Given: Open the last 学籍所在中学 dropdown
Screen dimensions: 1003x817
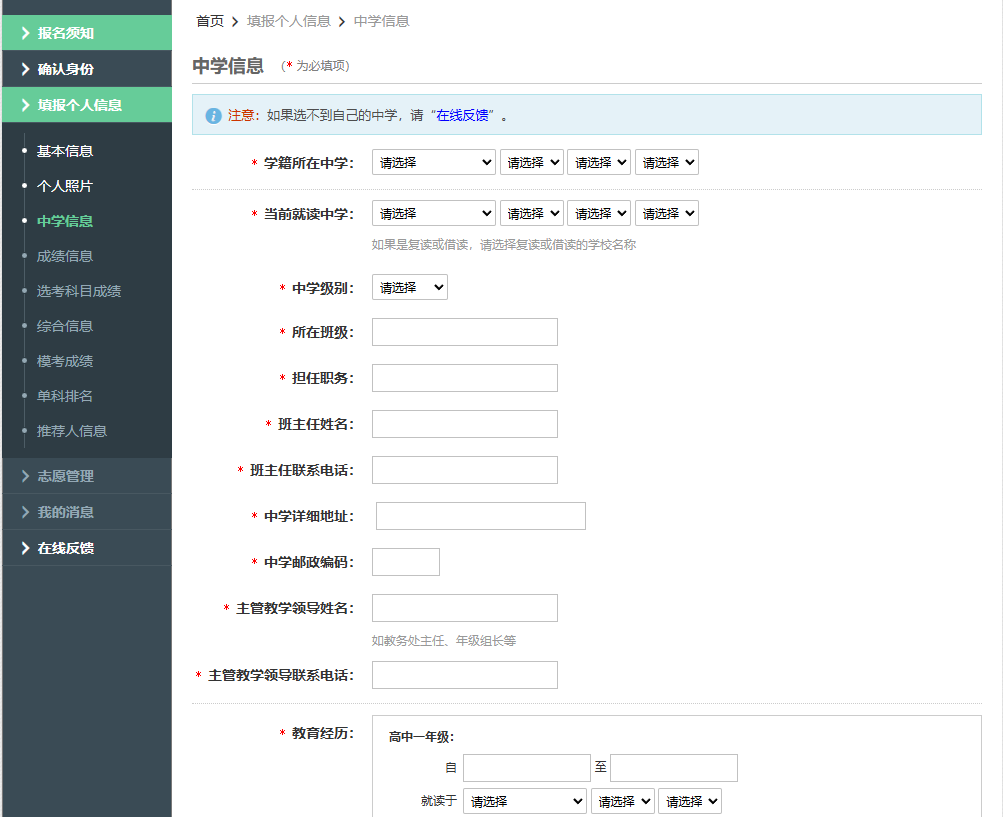Looking at the screenshot, I should point(666,162).
